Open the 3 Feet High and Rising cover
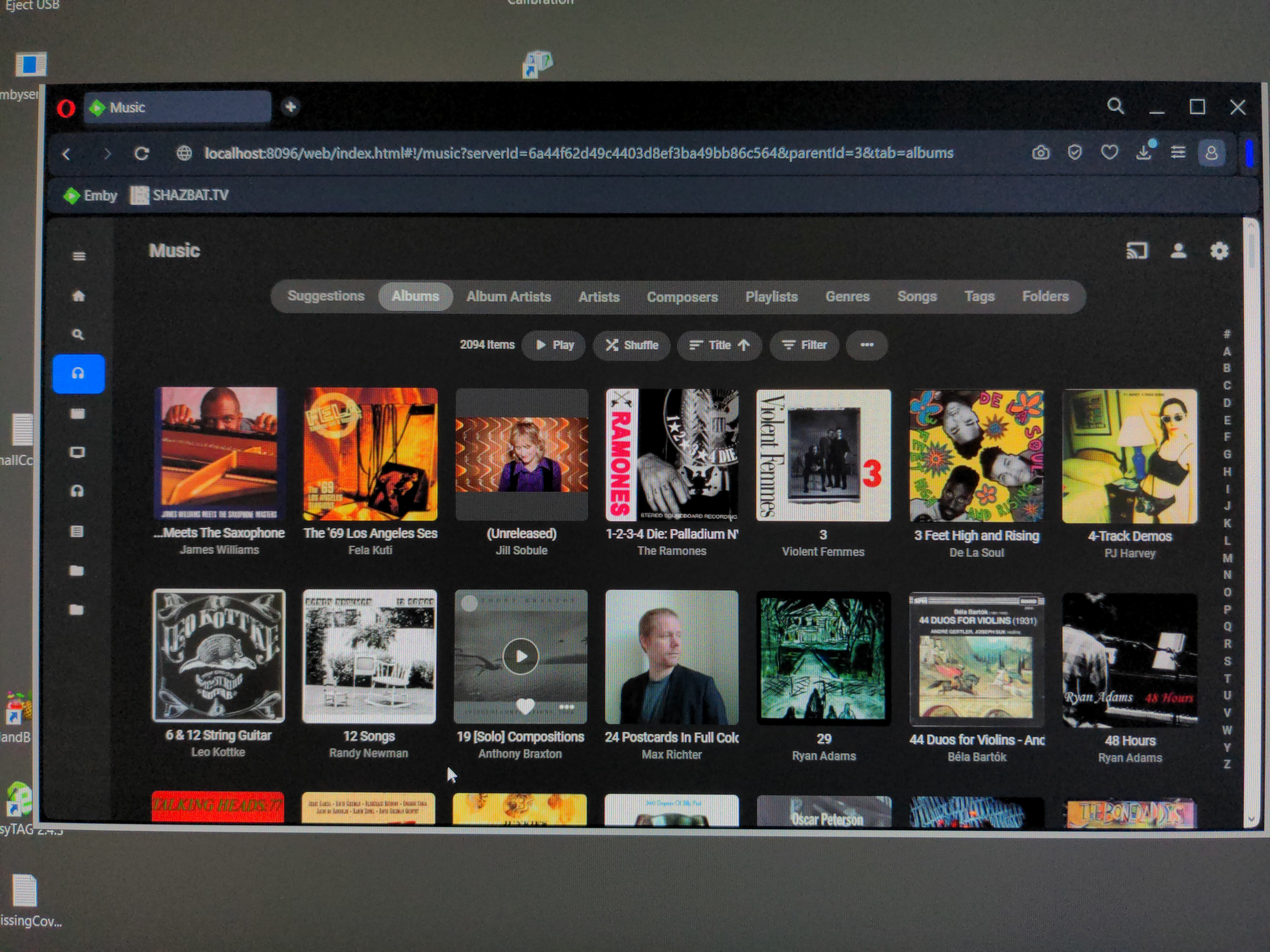This screenshot has width=1270, height=952. [977, 456]
